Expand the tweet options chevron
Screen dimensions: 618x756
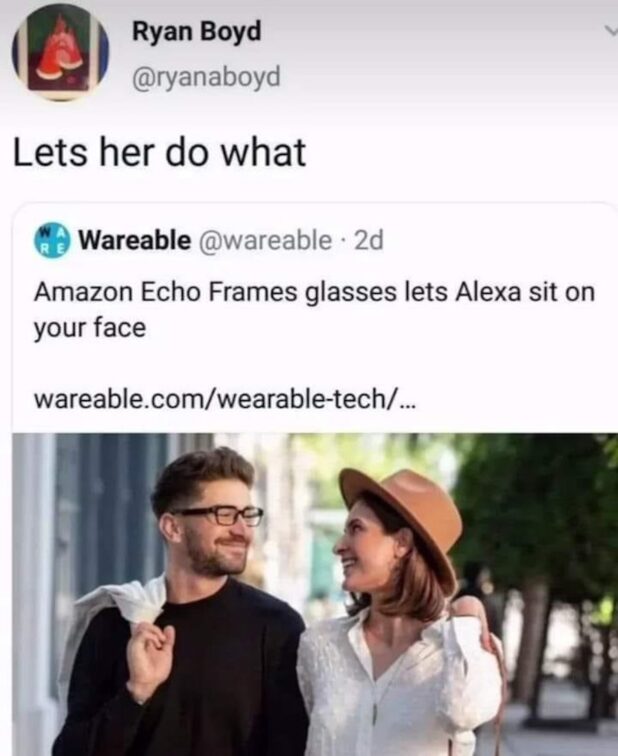click(x=611, y=30)
